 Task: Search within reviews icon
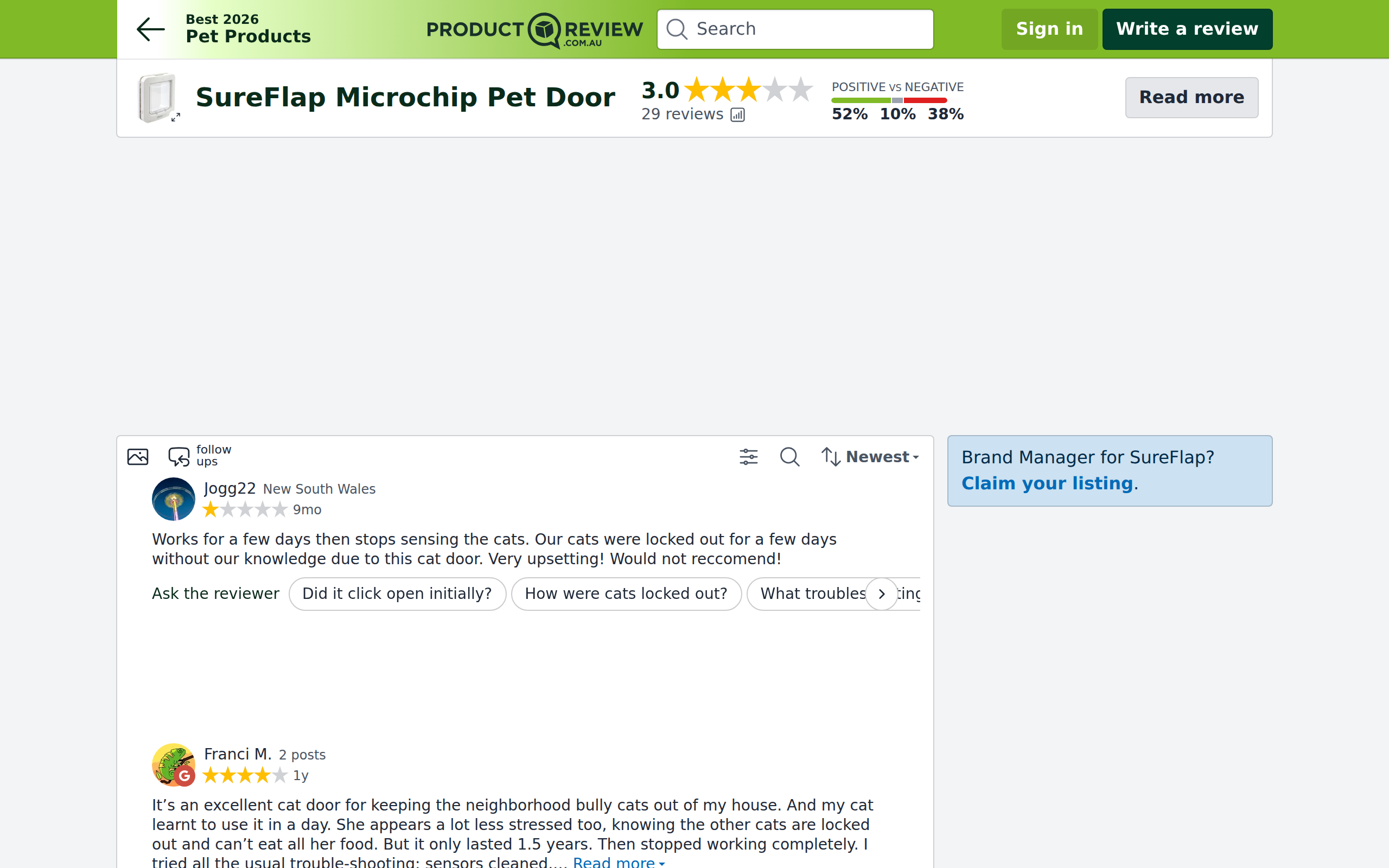pyautogui.click(x=790, y=457)
